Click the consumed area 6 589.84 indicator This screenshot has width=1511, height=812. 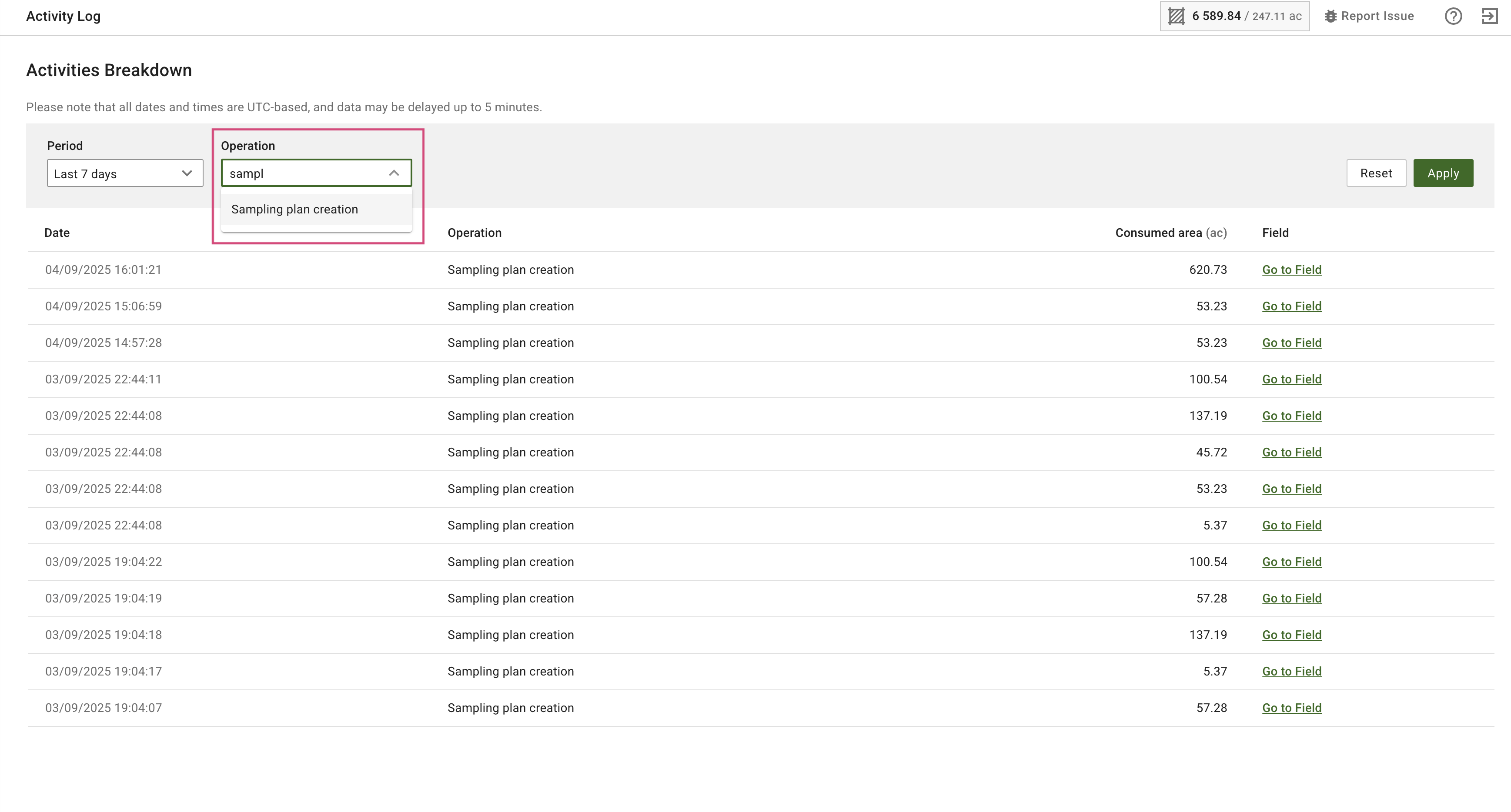[x=1216, y=16]
